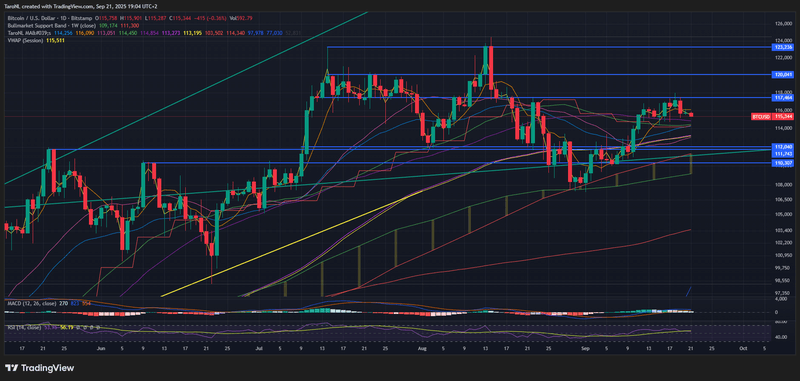Click the yellow MA value 113,195
This screenshot has width=800, height=381.
click(x=192, y=32)
